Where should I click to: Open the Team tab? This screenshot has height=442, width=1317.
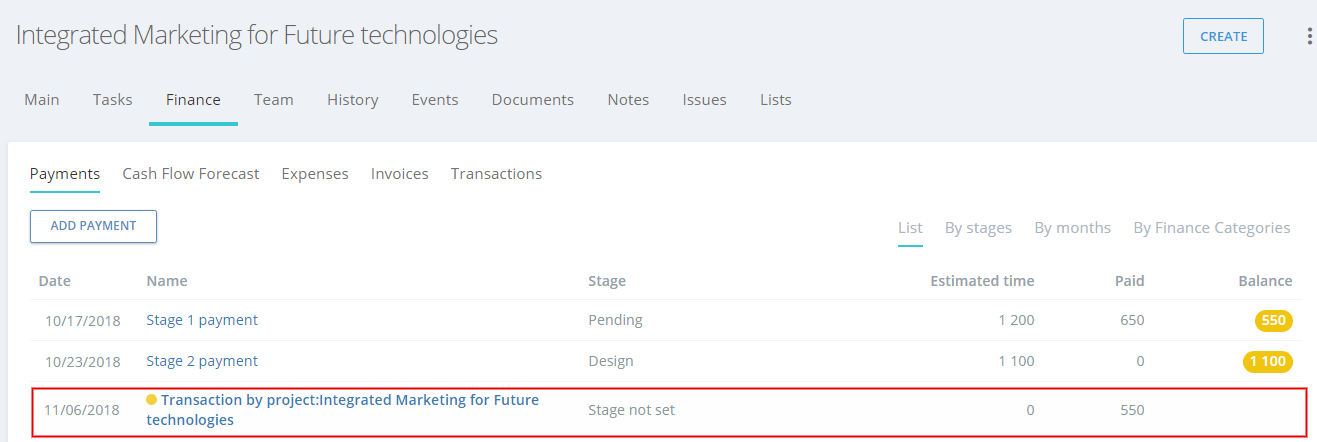point(274,100)
